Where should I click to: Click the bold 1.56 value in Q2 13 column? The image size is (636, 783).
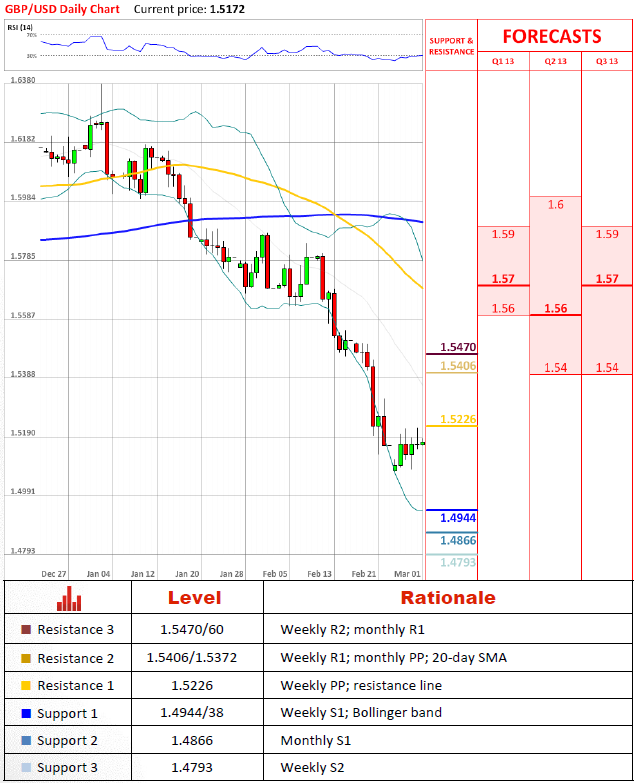(x=556, y=308)
